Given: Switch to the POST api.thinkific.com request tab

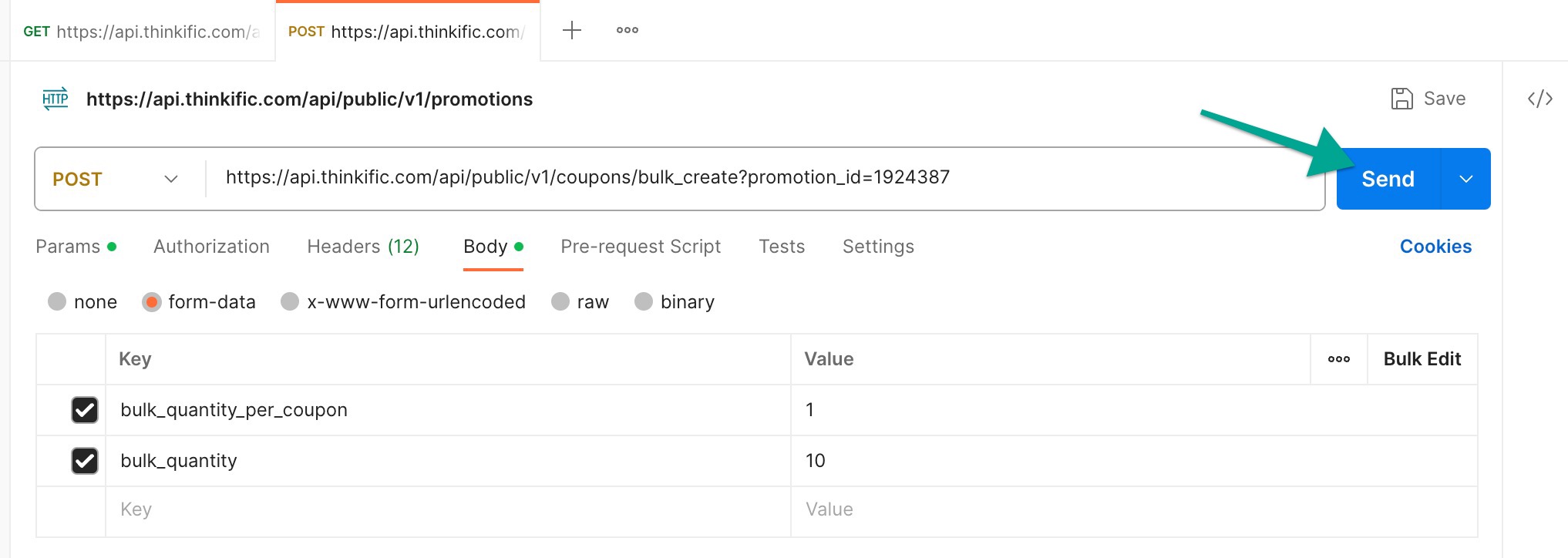Looking at the screenshot, I should (x=407, y=32).
